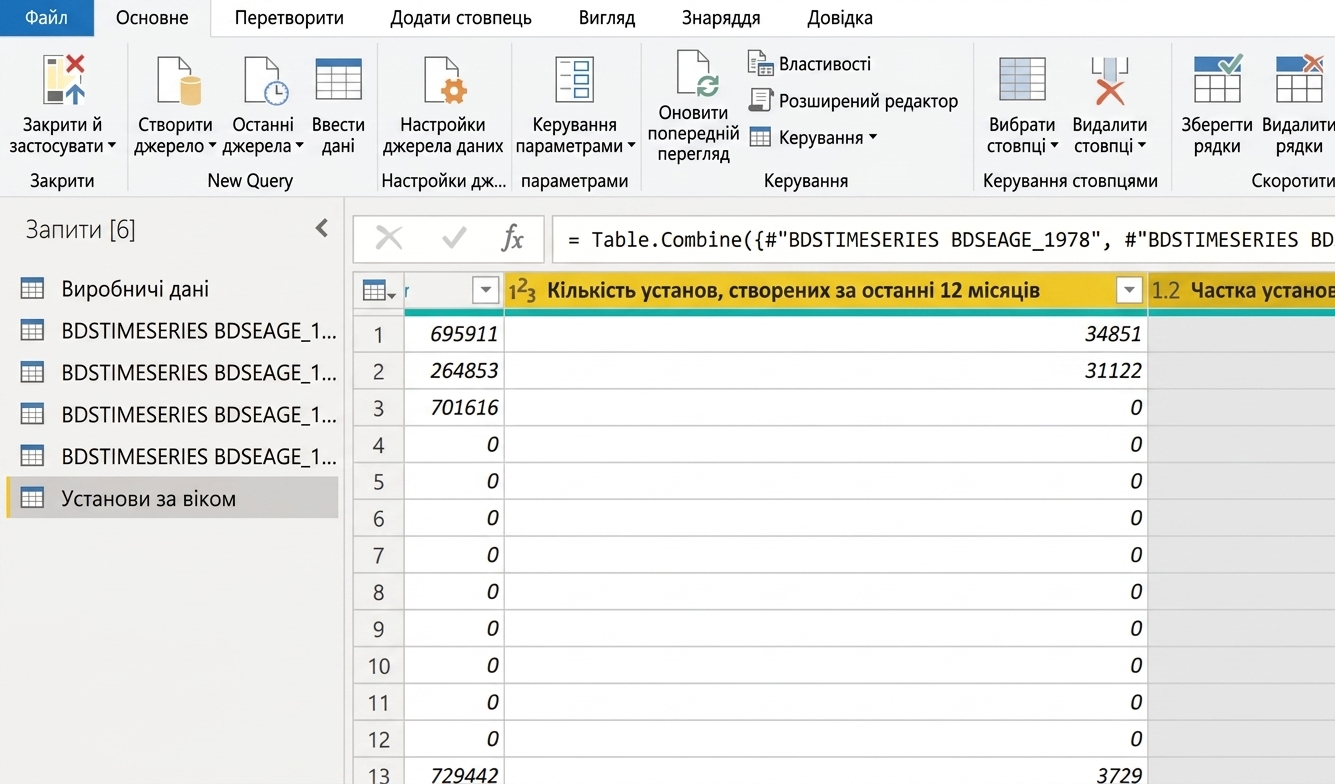
Task: Open filter dropdown of Кількість установ column
Action: pos(1129,291)
